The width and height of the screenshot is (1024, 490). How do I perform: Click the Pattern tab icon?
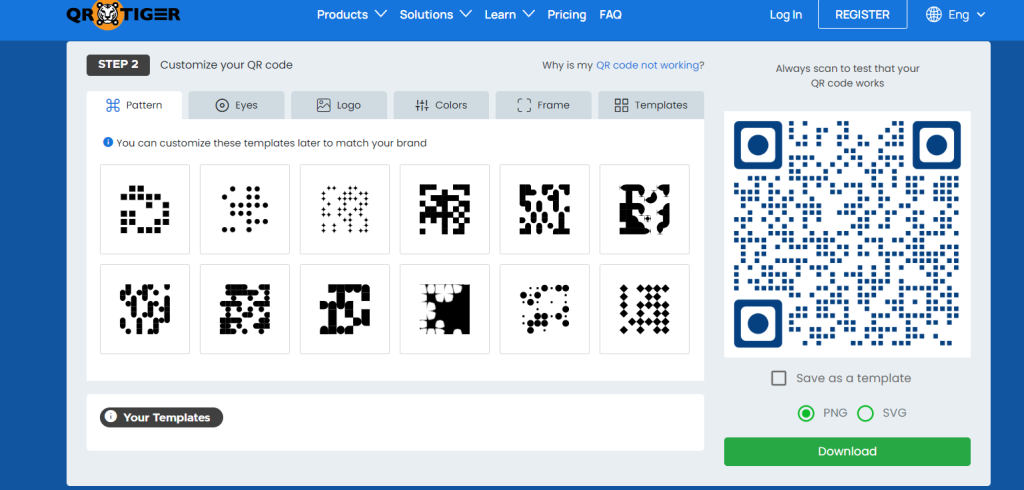113,105
